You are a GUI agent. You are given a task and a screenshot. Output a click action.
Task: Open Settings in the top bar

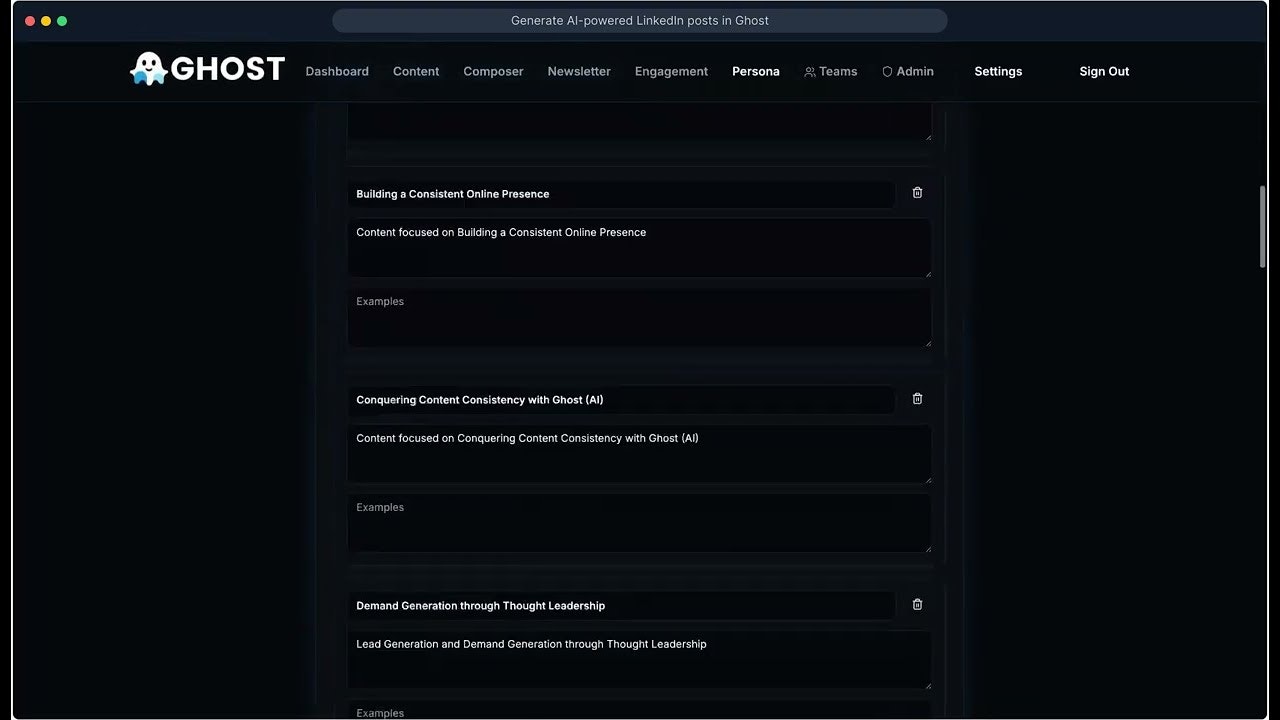tap(998, 71)
